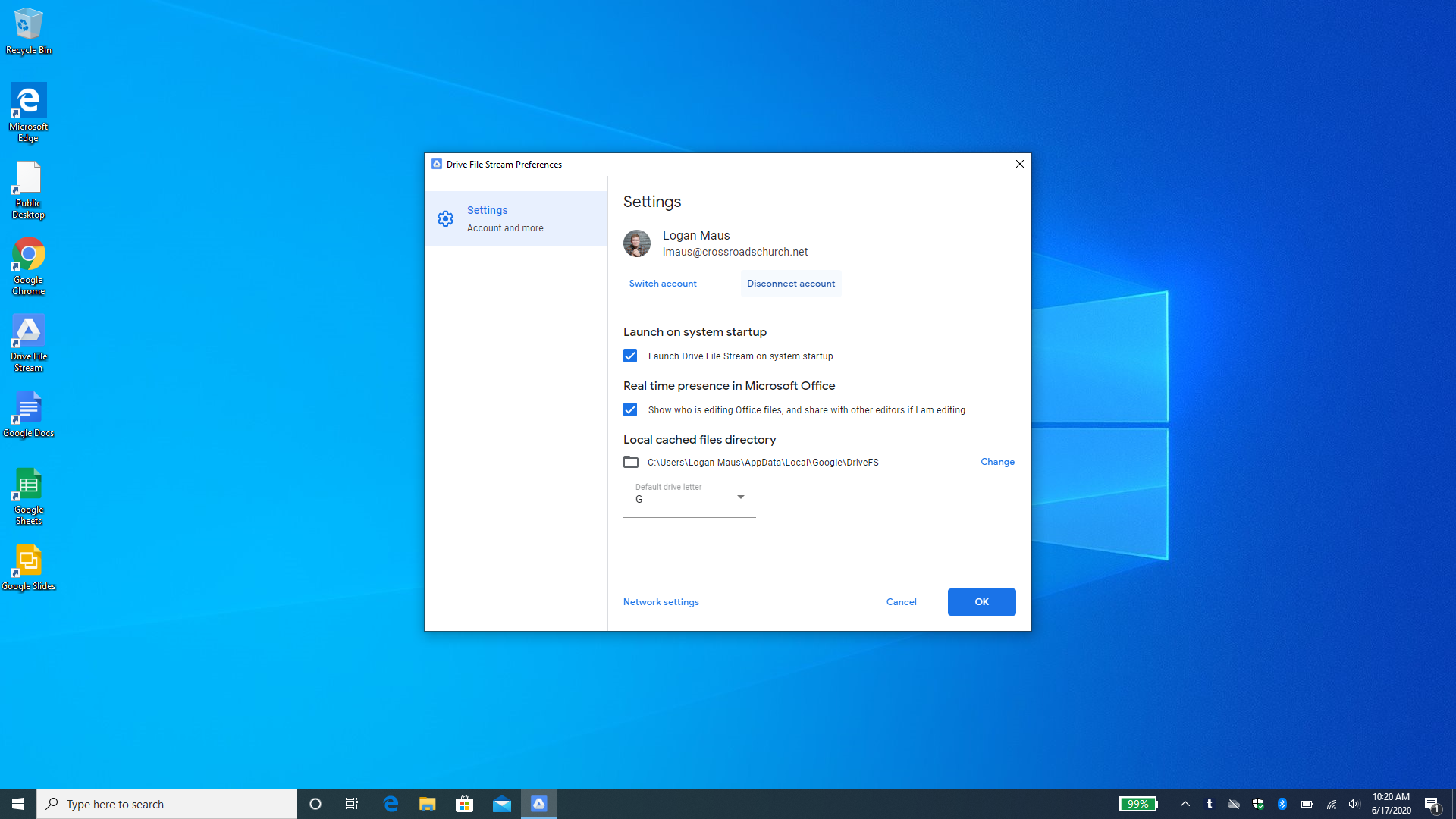Uncheck Launch Drive File Stream on startup
This screenshot has height=819, width=1456.
coord(630,356)
